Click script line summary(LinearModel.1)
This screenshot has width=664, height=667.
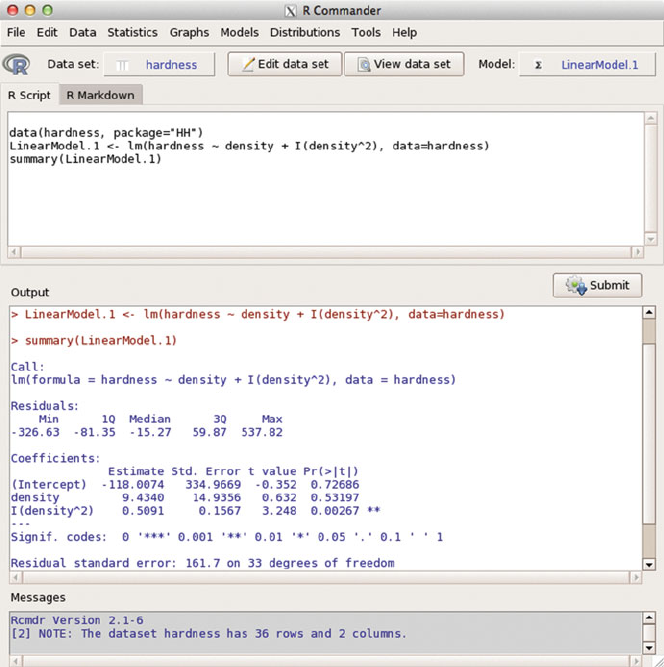(x=85, y=159)
